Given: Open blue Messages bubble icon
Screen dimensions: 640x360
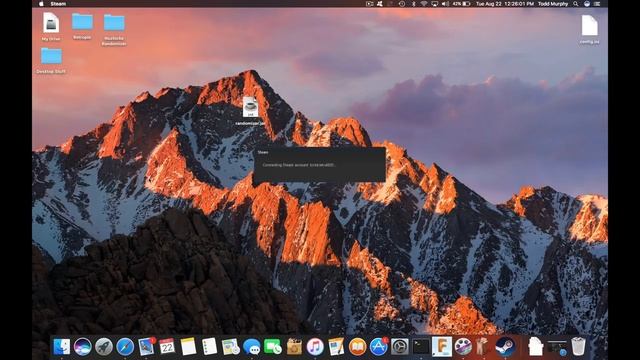Looking at the screenshot, I should 252,347.
